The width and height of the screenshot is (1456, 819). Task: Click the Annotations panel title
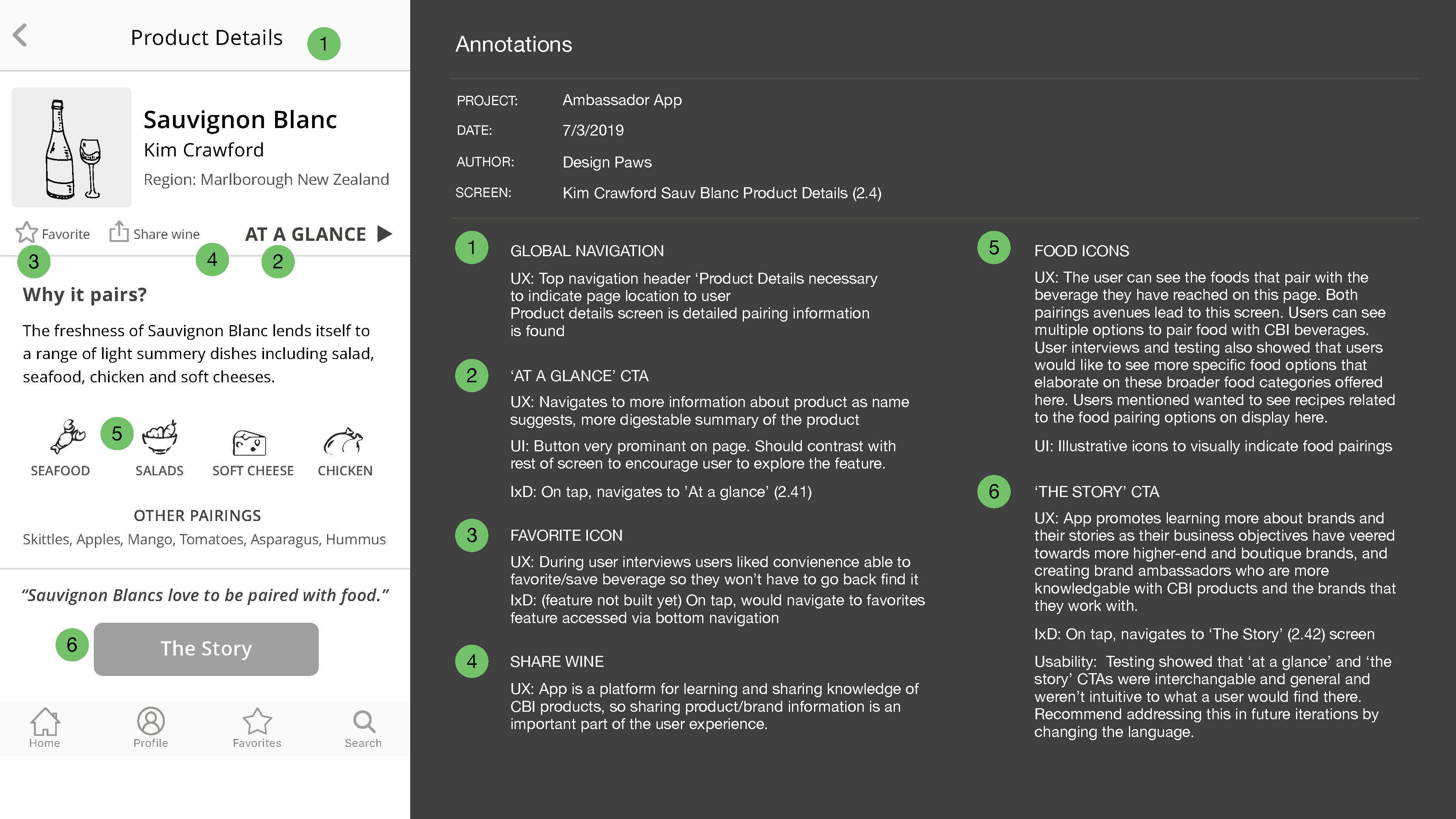(514, 44)
